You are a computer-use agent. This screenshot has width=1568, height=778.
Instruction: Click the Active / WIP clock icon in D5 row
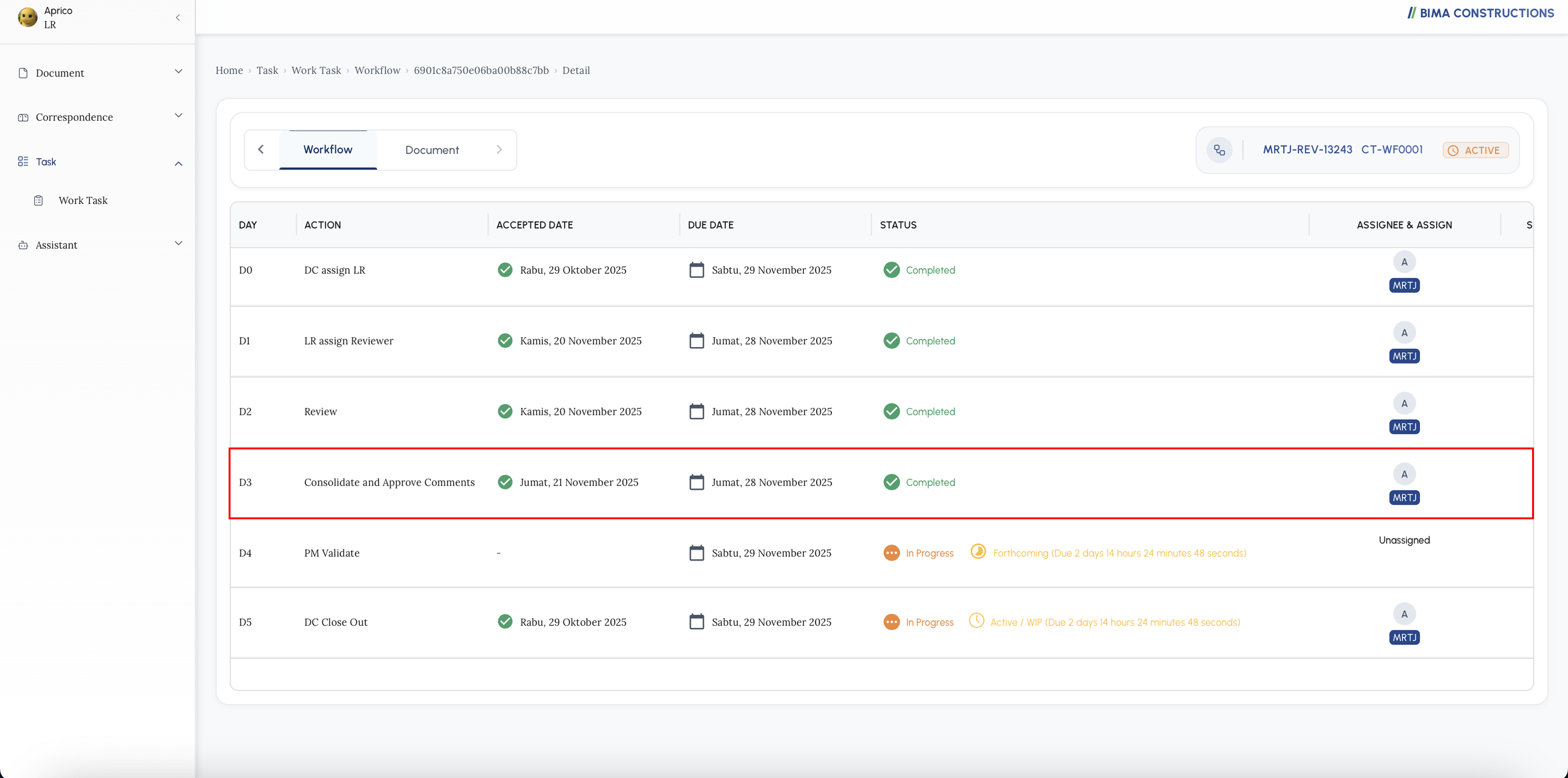tap(976, 620)
